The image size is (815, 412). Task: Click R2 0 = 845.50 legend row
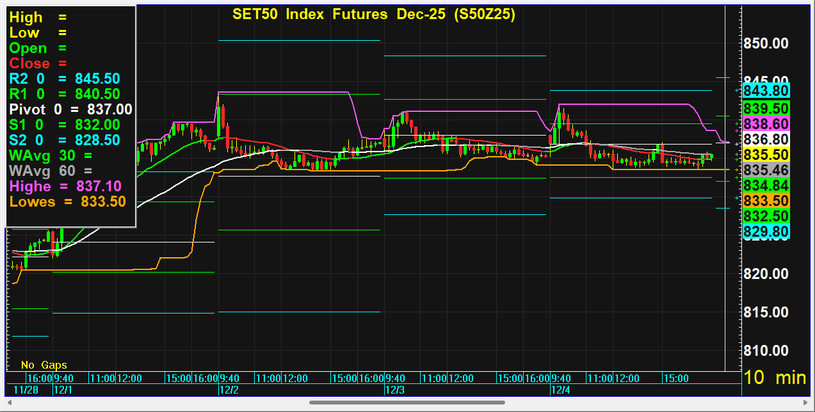tap(65, 78)
